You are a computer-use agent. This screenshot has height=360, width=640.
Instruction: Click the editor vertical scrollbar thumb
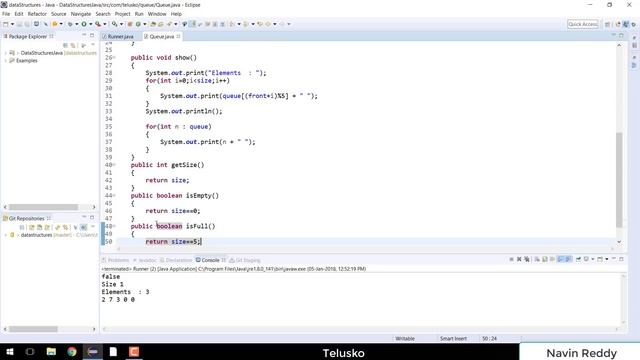click(619, 180)
